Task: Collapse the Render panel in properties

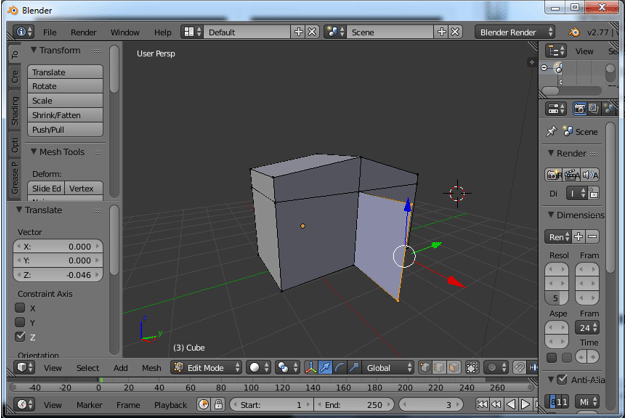Action: pyautogui.click(x=551, y=153)
